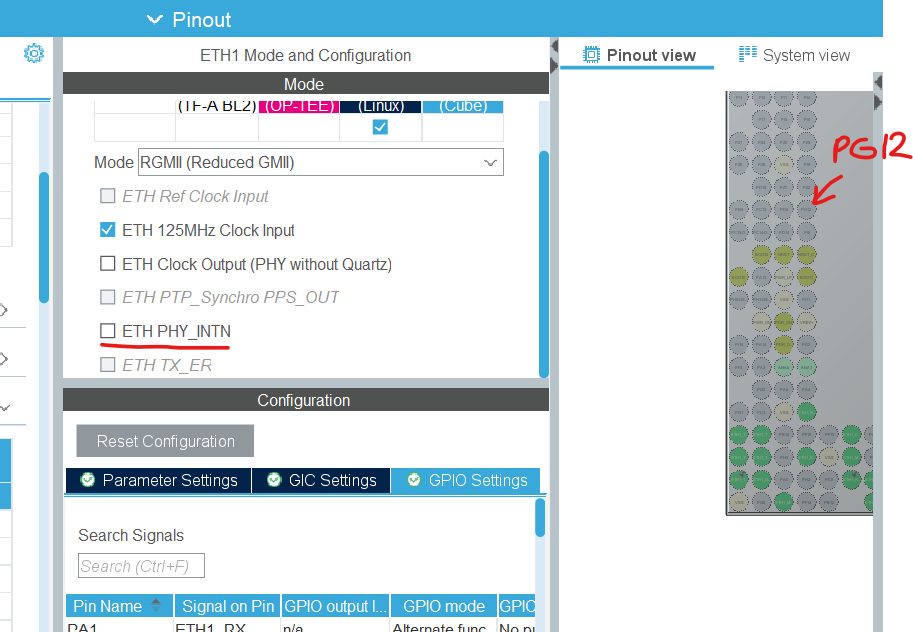
Task: Select the PD14 pin on the chip
Action: (x=784, y=232)
